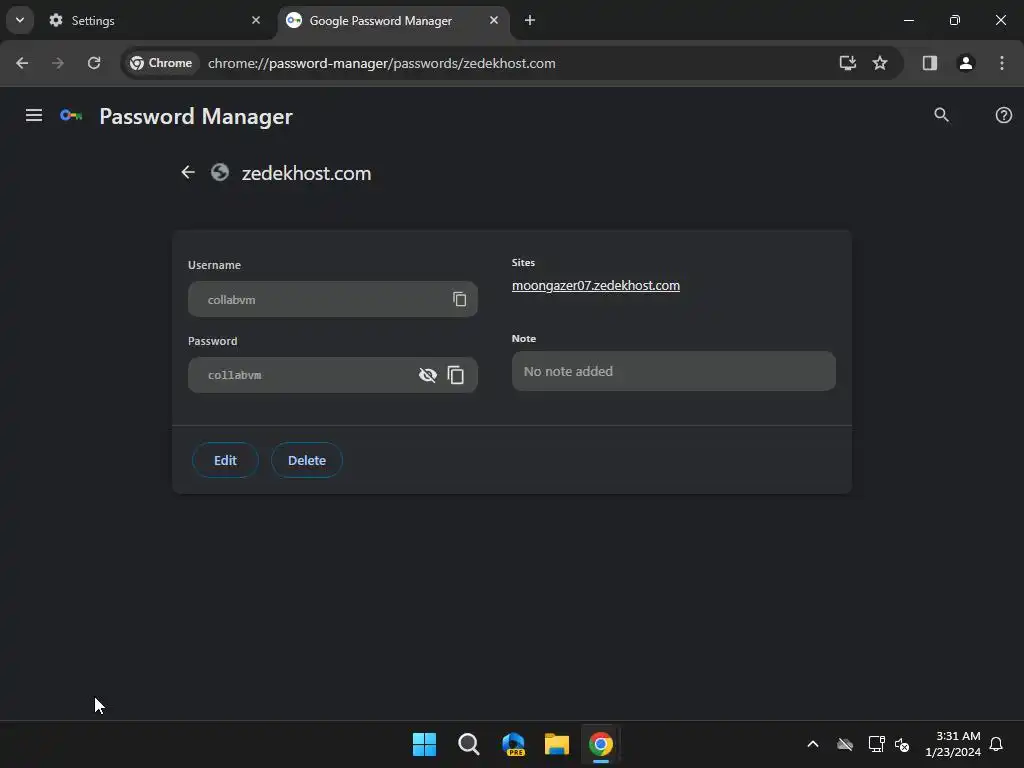1024x768 pixels.
Task: Click the muted volume tray icon
Action: click(902, 744)
